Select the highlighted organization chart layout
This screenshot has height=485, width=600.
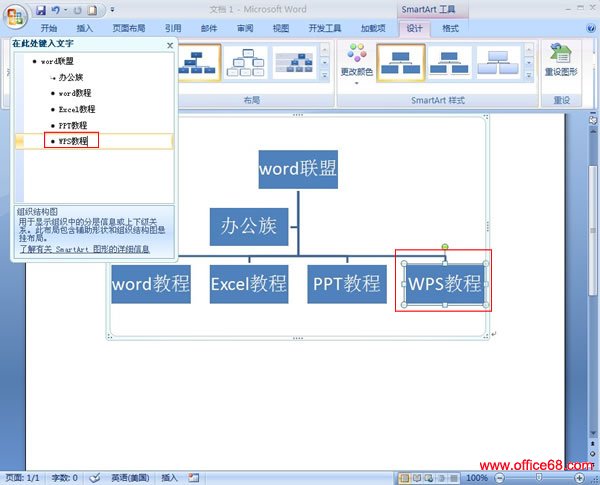click(x=198, y=62)
